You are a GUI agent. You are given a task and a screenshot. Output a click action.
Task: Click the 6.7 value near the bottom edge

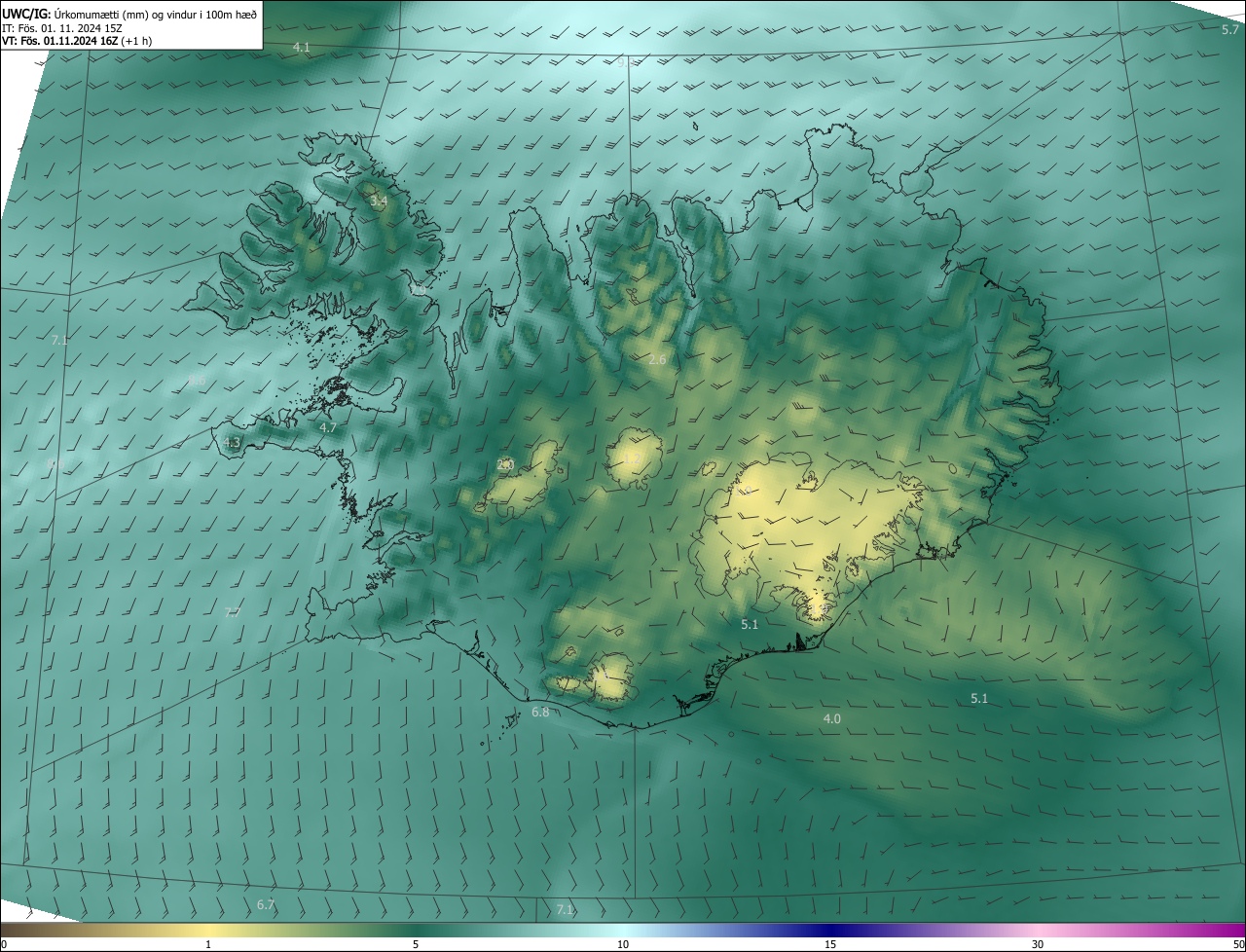click(x=266, y=905)
